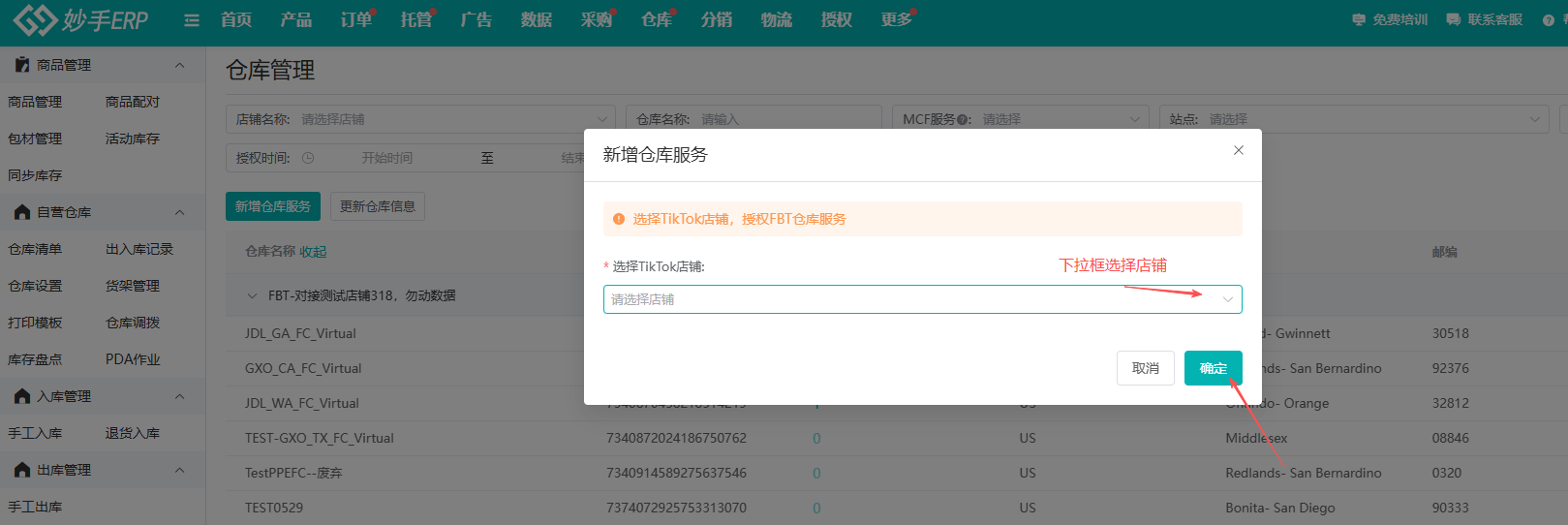The width and height of the screenshot is (1568, 525).
Task: Open 同步库存 in the sidebar
Action: click(35, 175)
